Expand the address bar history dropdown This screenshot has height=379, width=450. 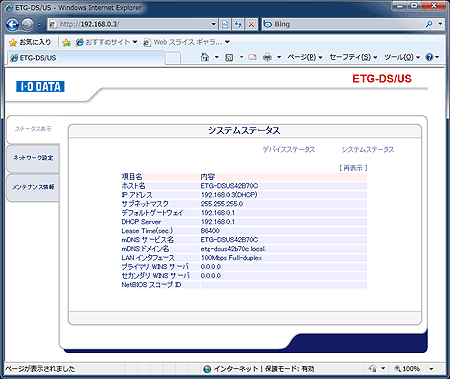pos(214,24)
